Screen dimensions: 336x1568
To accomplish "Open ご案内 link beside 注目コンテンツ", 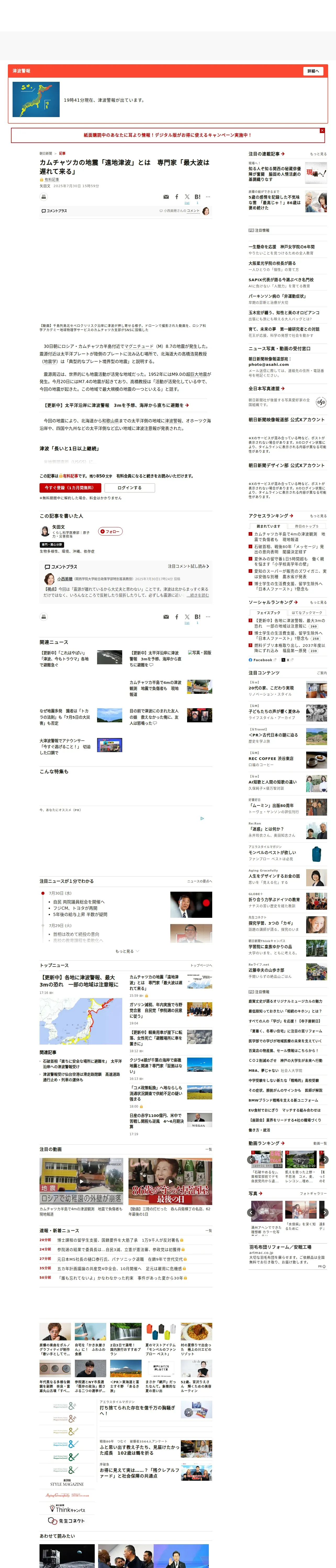I will point(322,673).
